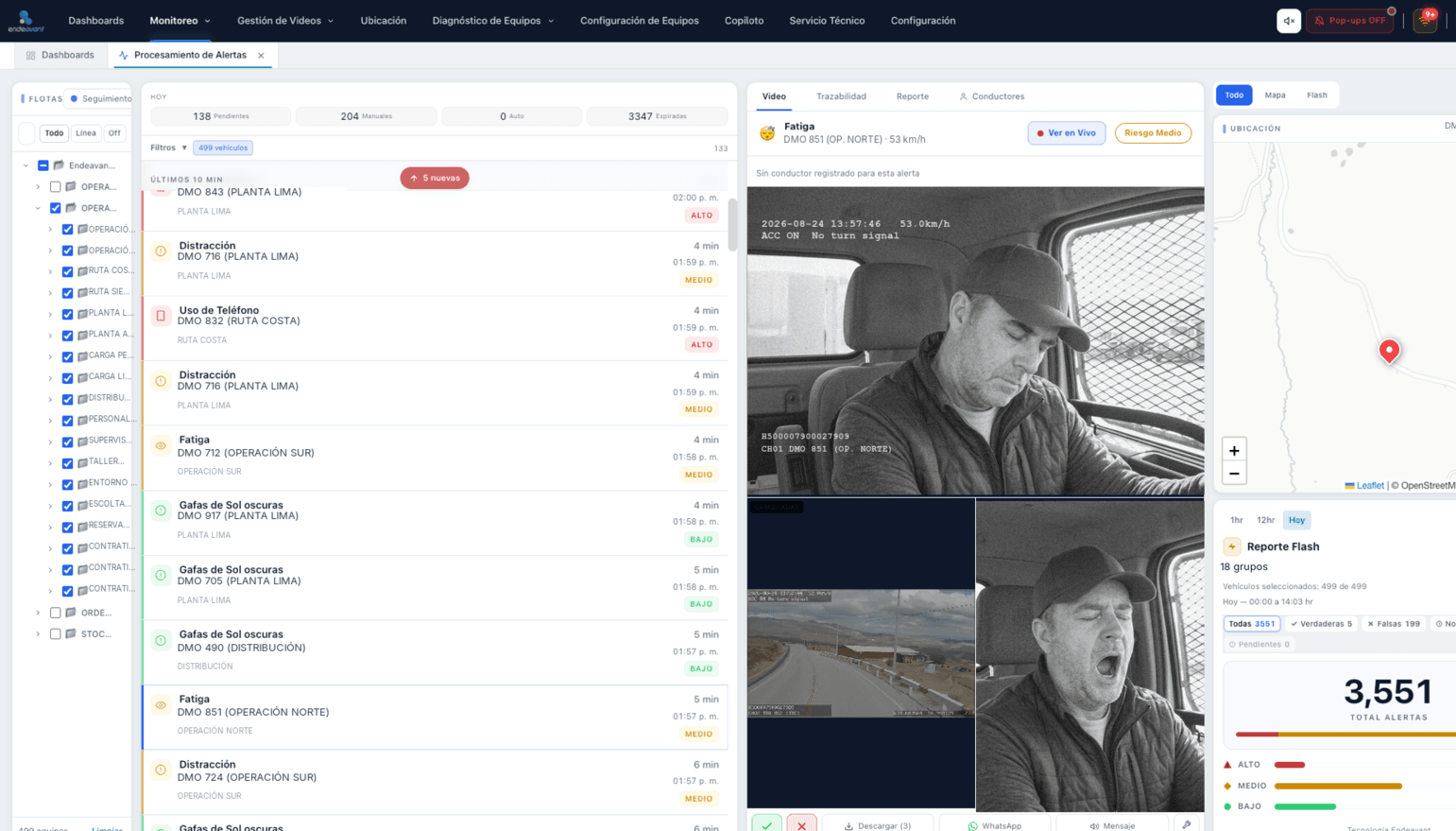Confirm the alert with the green checkmark
This screenshot has width=1456, height=831.
coord(767,823)
